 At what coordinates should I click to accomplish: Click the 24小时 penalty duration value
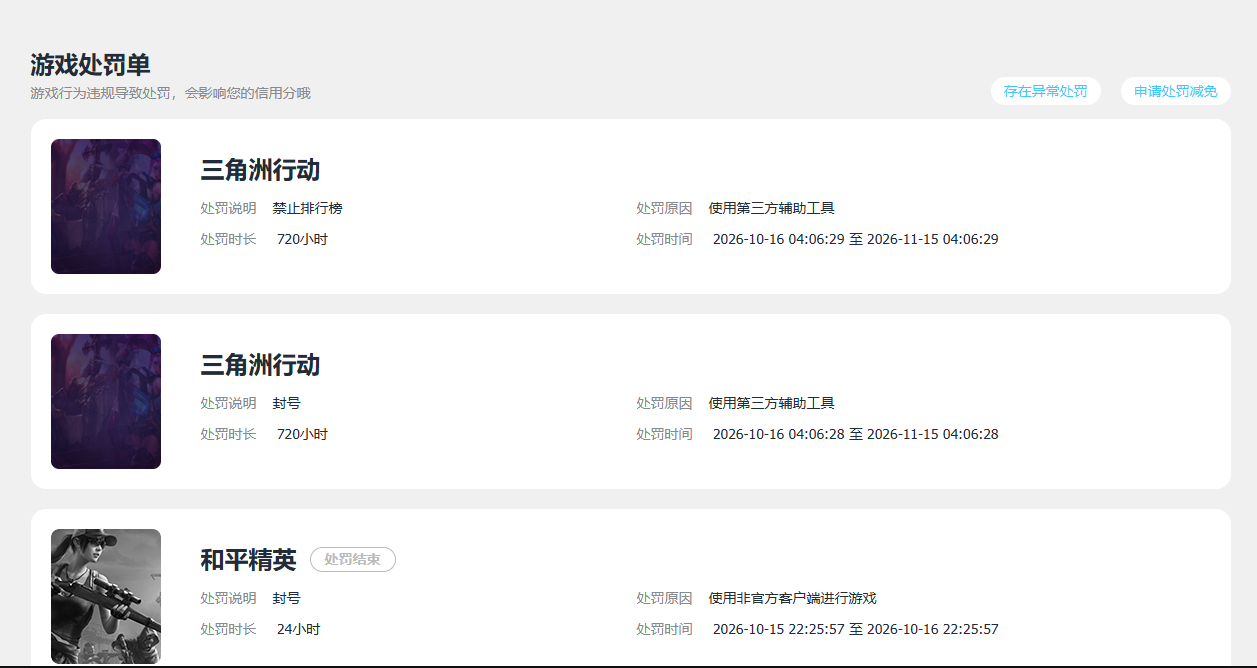298,629
